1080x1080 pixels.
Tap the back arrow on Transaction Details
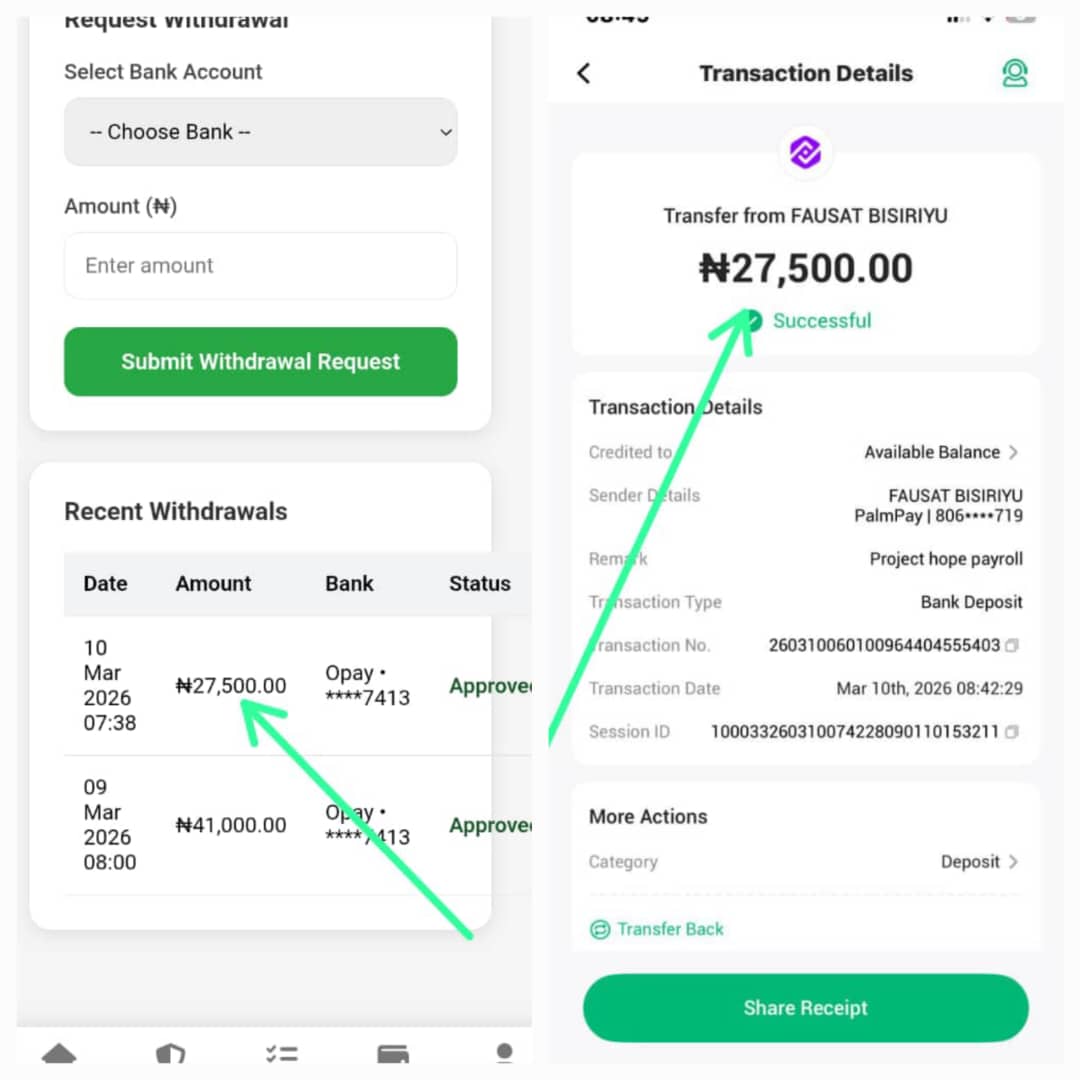584,73
